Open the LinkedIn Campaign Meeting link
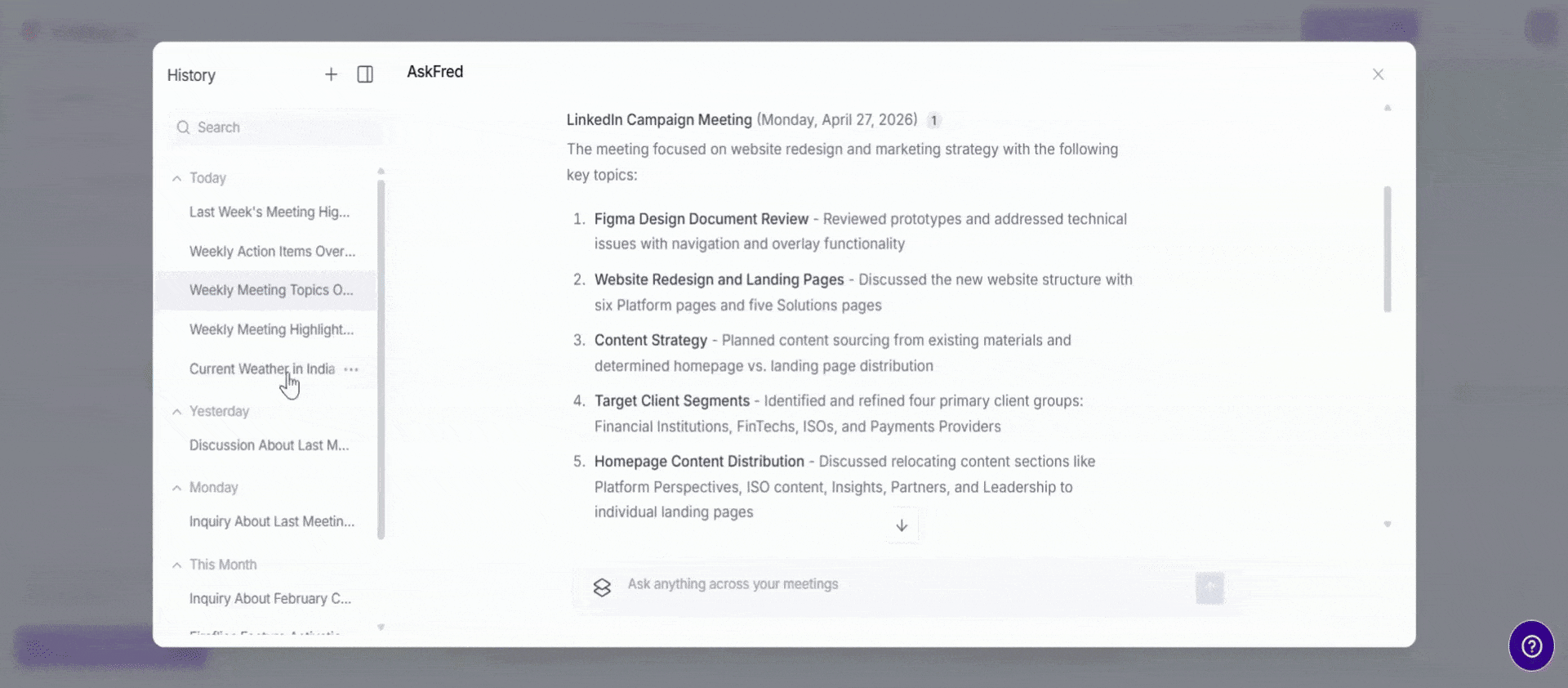This screenshot has width=1568, height=688. click(x=659, y=120)
